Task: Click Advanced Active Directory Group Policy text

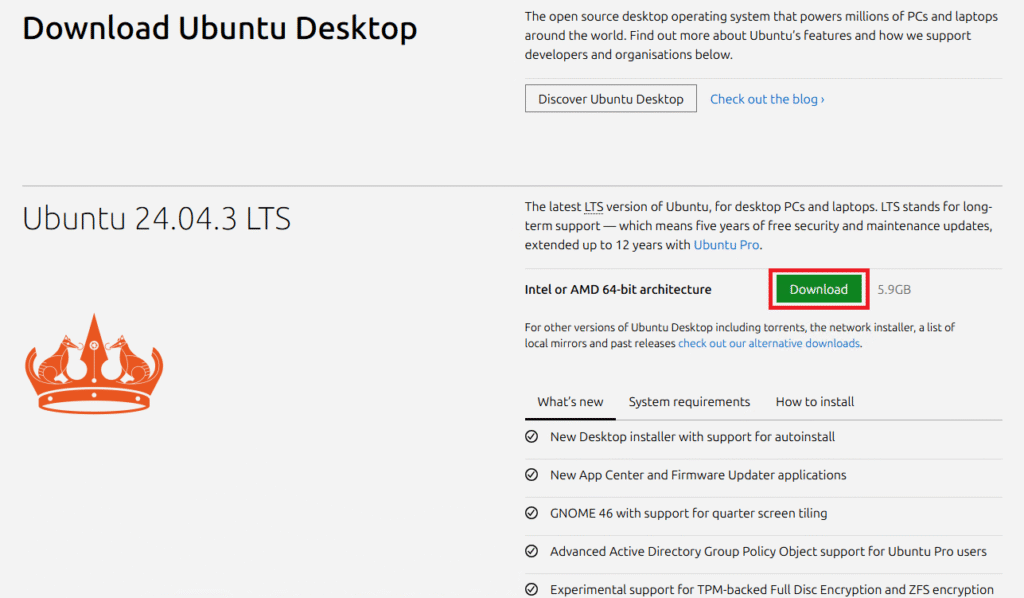Action: (x=768, y=551)
